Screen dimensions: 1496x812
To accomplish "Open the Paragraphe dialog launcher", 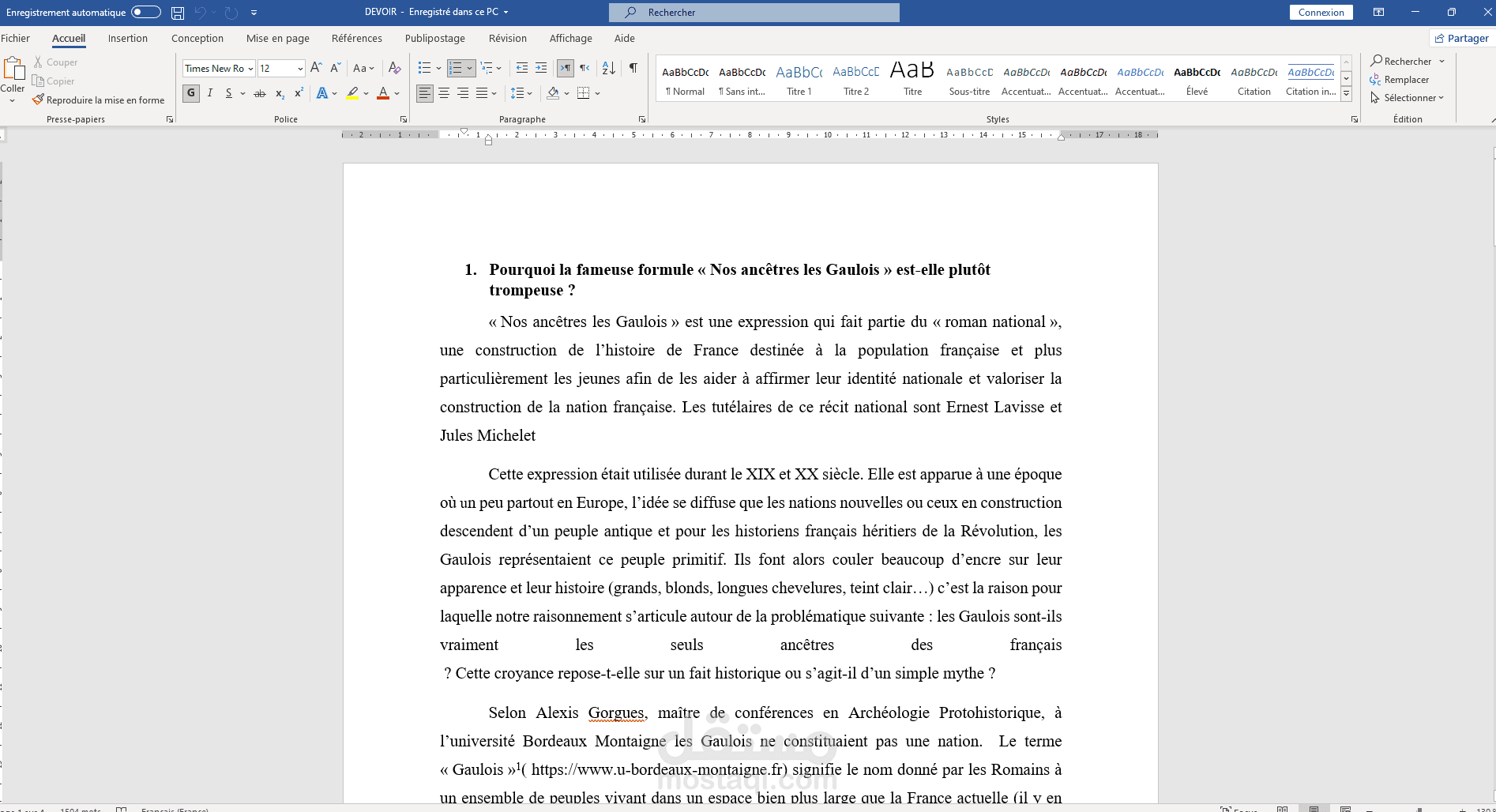I will click(642, 119).
